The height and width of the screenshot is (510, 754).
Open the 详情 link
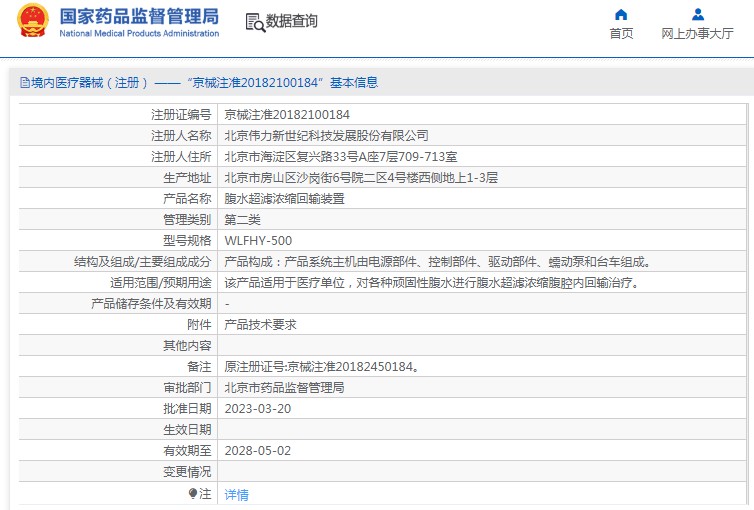[x=237, y=495]
